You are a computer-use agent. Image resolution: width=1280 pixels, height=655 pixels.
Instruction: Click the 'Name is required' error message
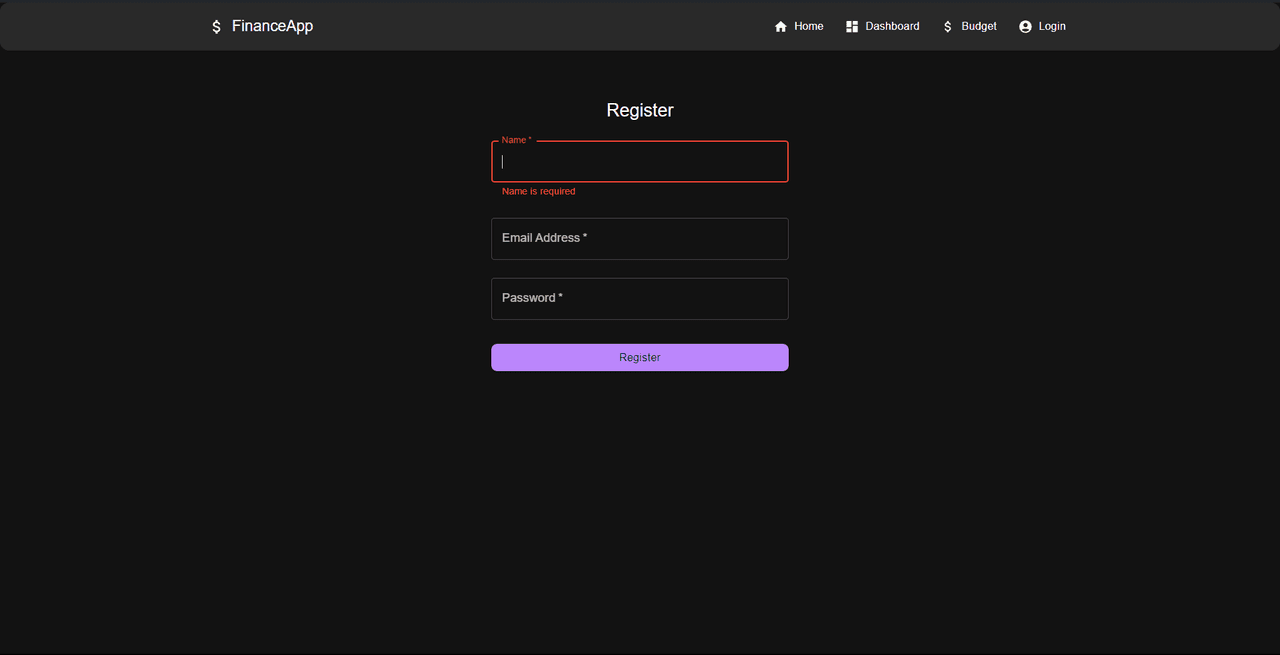click(x=538, y=191)
